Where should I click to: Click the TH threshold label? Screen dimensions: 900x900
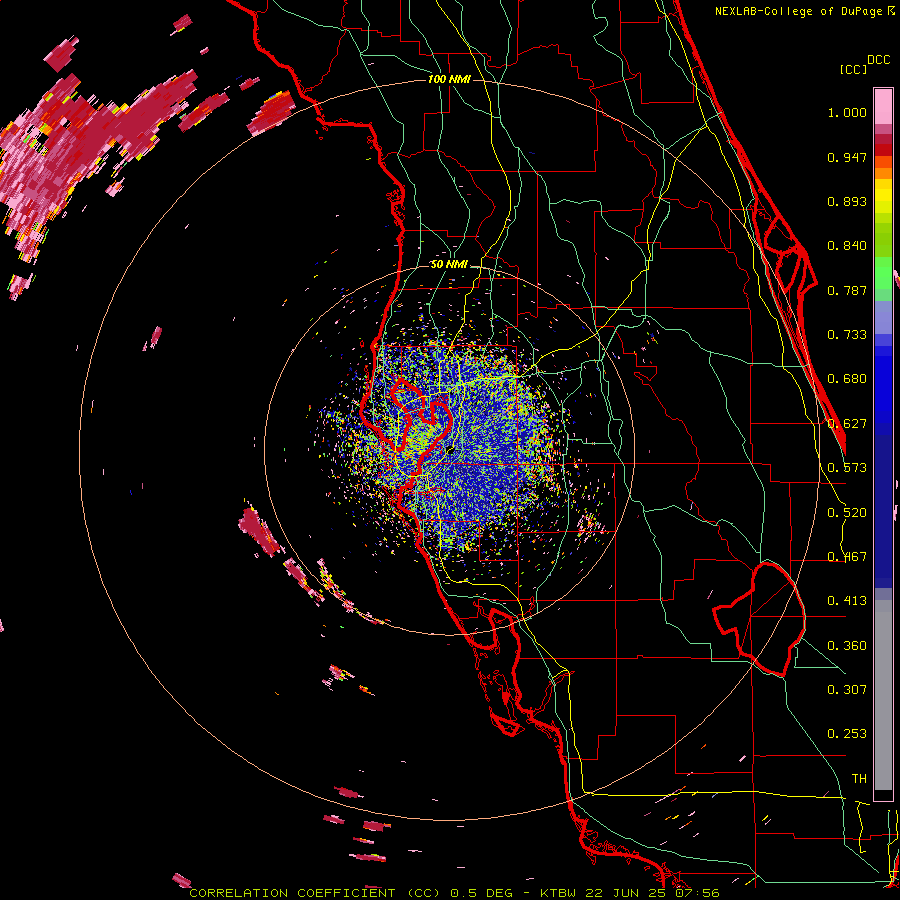859,779
